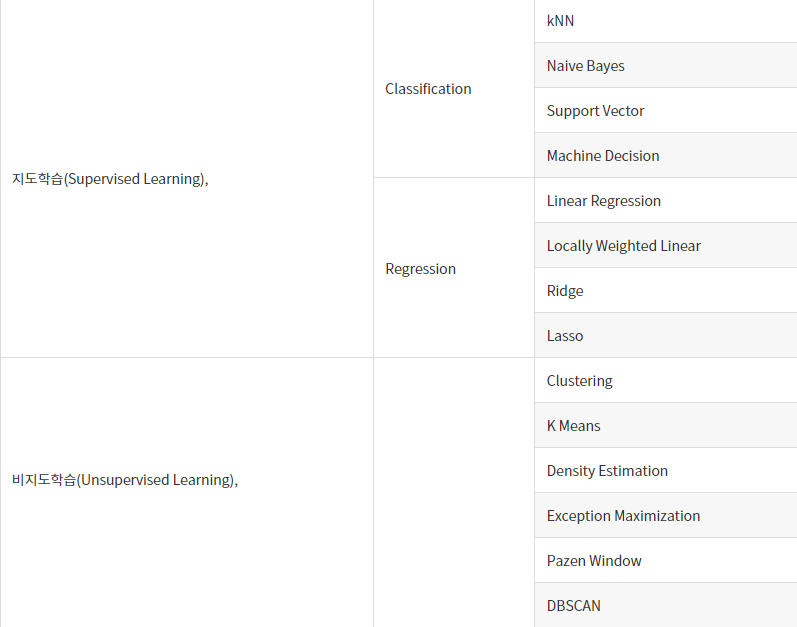The image size is (797, 627).
Task: Click the kNN table cell
Action: click(665, 21)
